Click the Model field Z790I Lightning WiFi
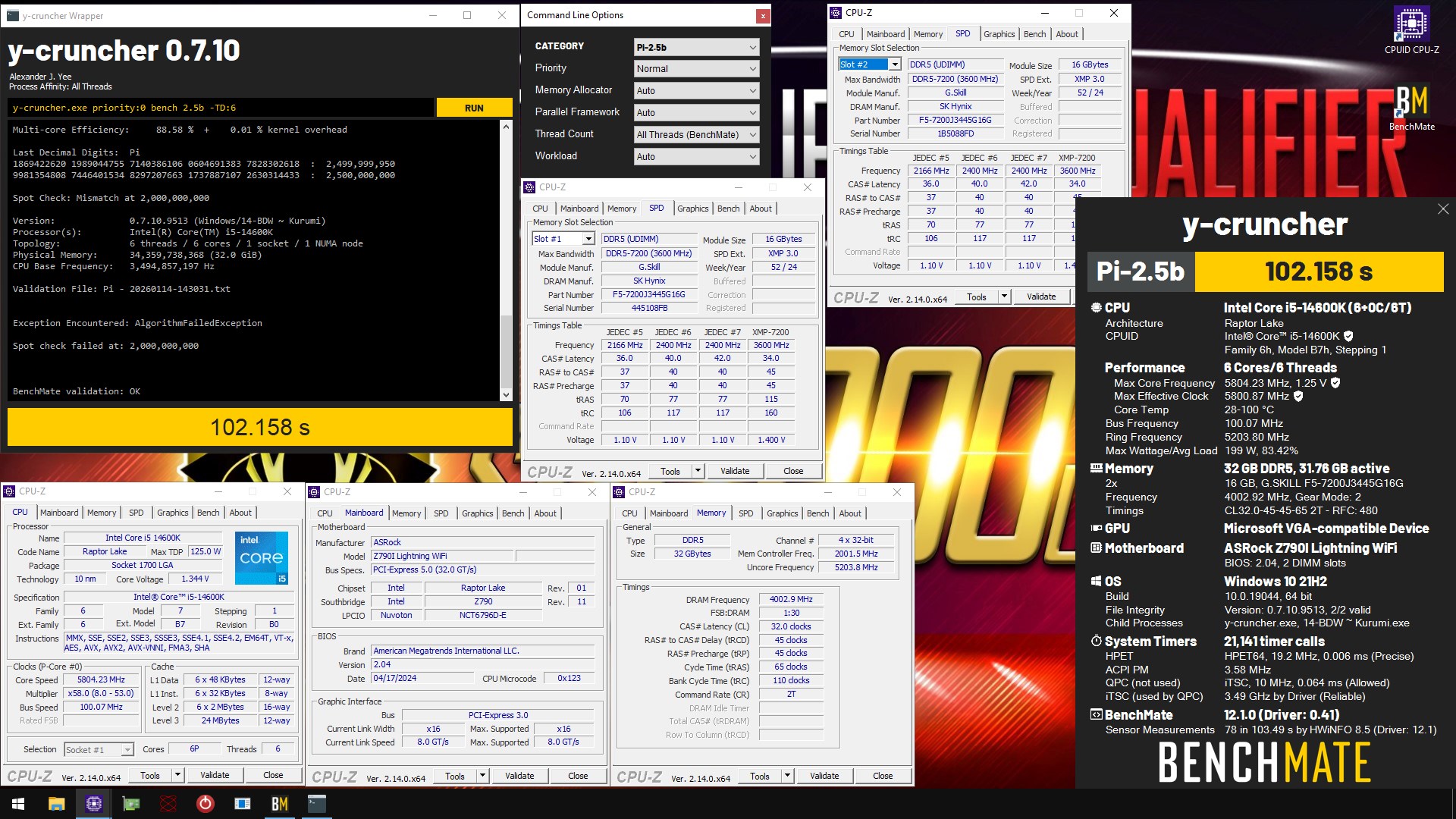This screenshot has height=819, width=1456. pyautogui.click(x=442, y=556)
